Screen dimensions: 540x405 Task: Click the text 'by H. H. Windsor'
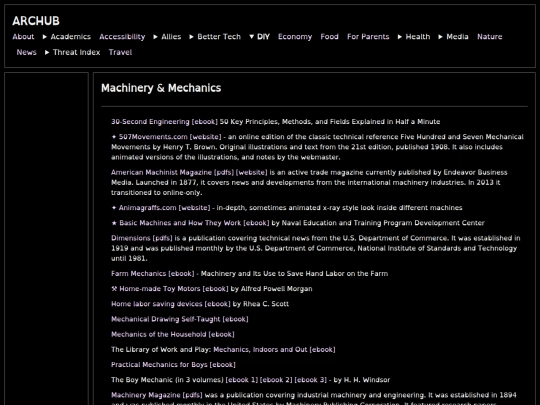point(362,380)
